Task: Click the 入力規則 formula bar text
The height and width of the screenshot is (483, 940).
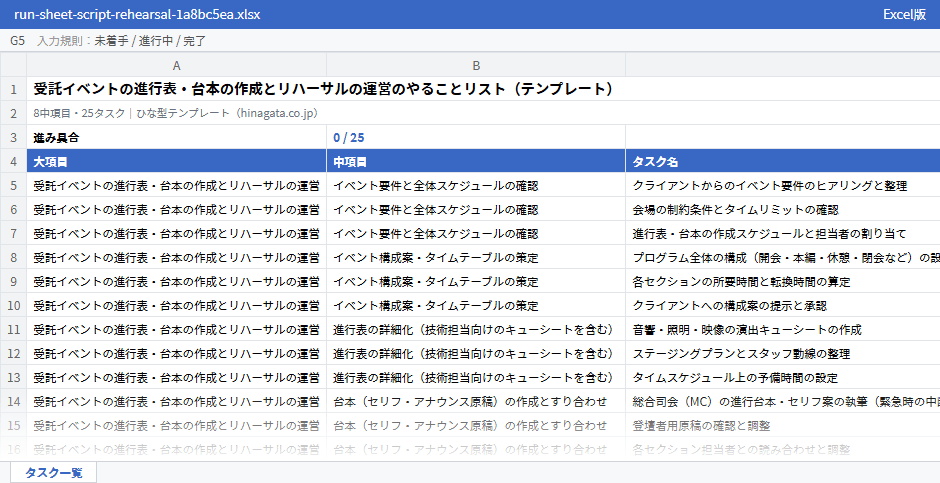Action: point(122,41)
